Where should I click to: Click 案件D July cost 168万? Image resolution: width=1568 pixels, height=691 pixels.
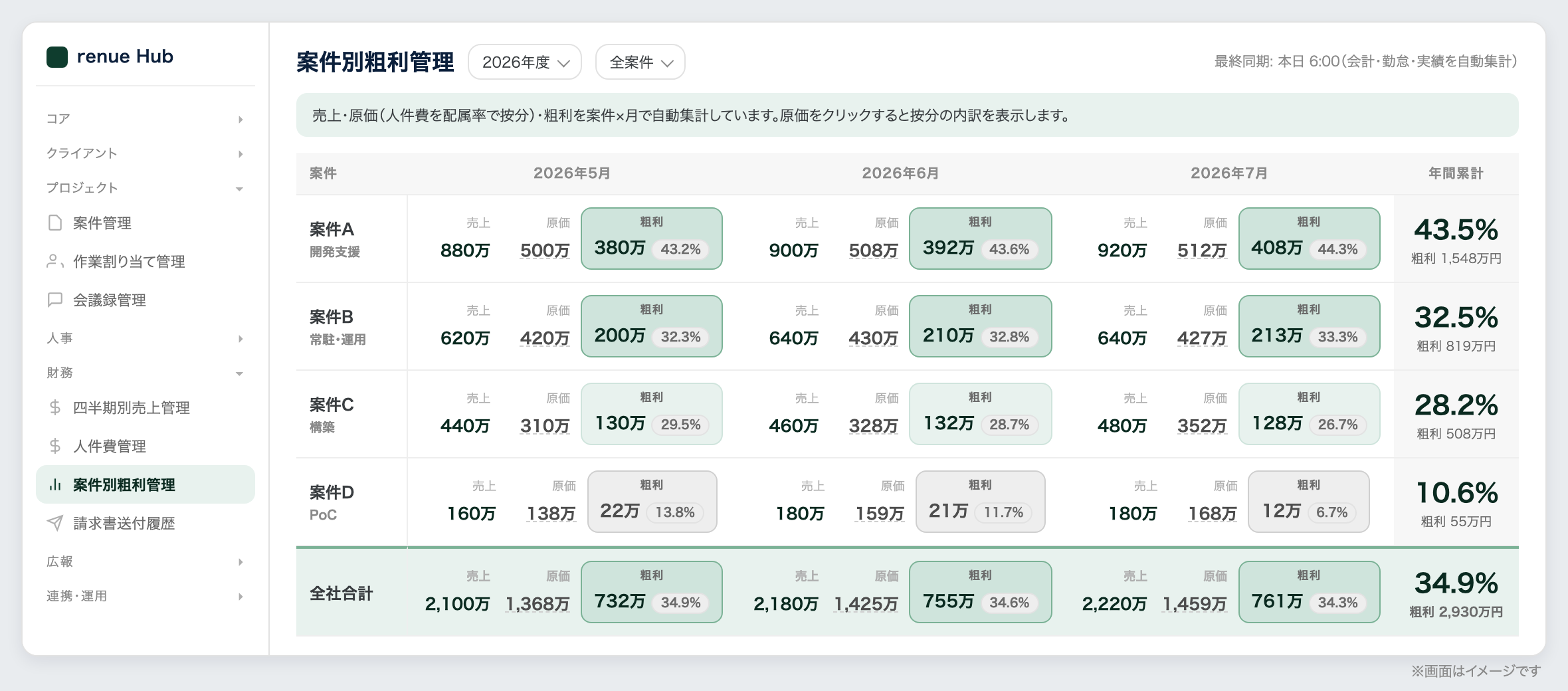click(1213, 514)
